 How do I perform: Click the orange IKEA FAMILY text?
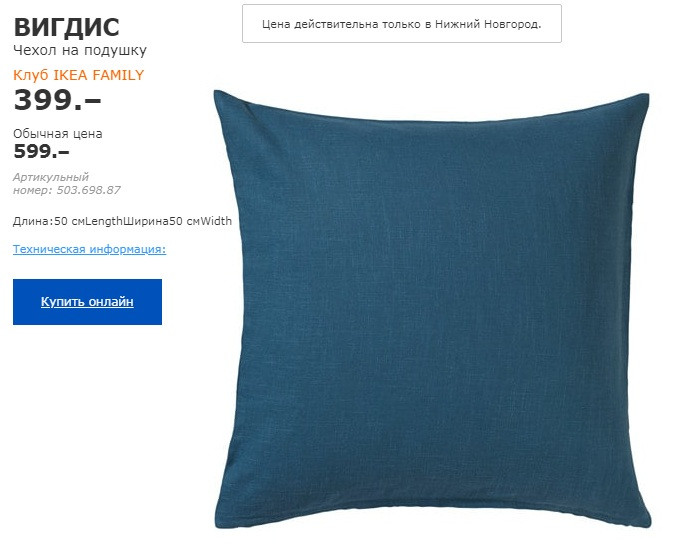click(98, 75)
